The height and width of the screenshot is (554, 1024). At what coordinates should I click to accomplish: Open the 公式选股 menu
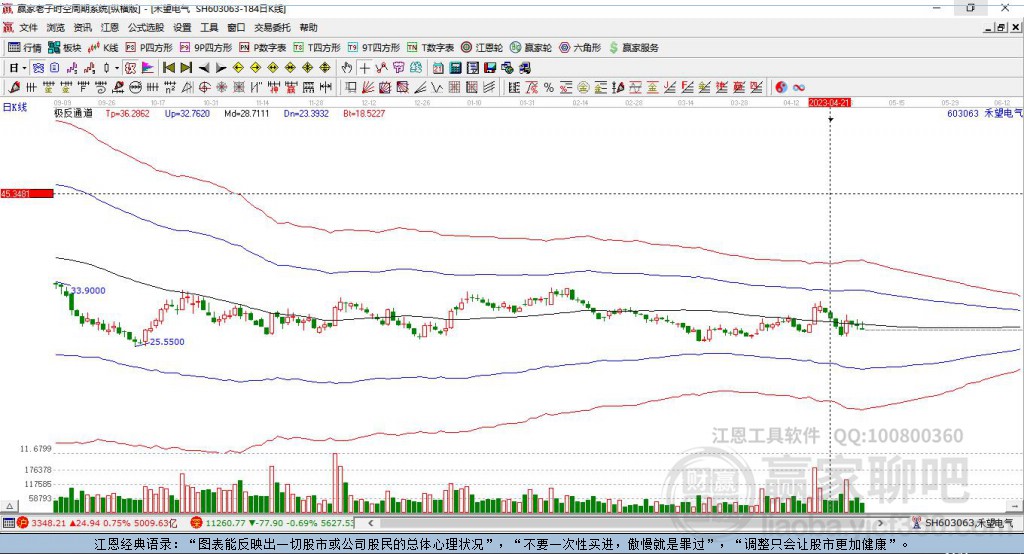[146, 27]
